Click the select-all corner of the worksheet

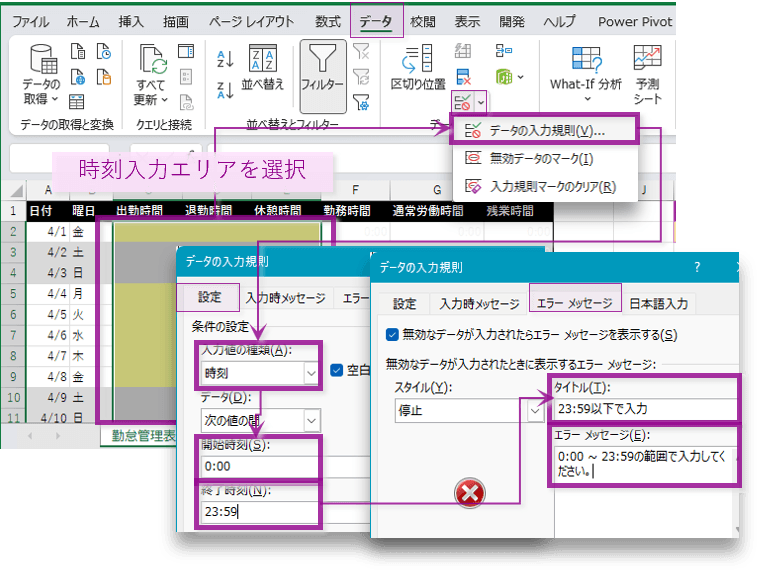click(15, 190)
